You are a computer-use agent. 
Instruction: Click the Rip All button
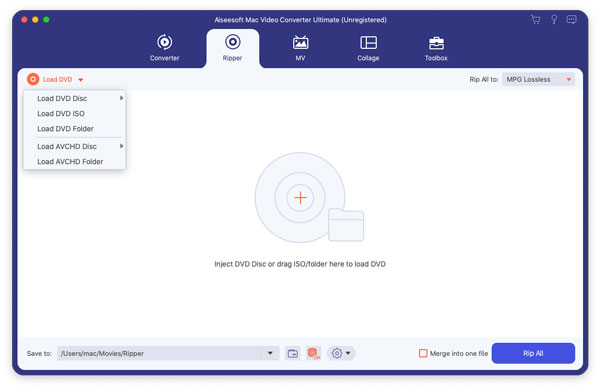(x=533, y=353)
